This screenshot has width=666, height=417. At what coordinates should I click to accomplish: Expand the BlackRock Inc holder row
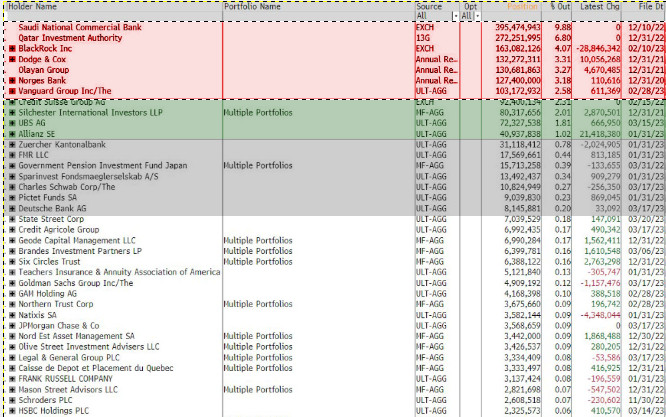pyautogui.click(x=12, y=48)
